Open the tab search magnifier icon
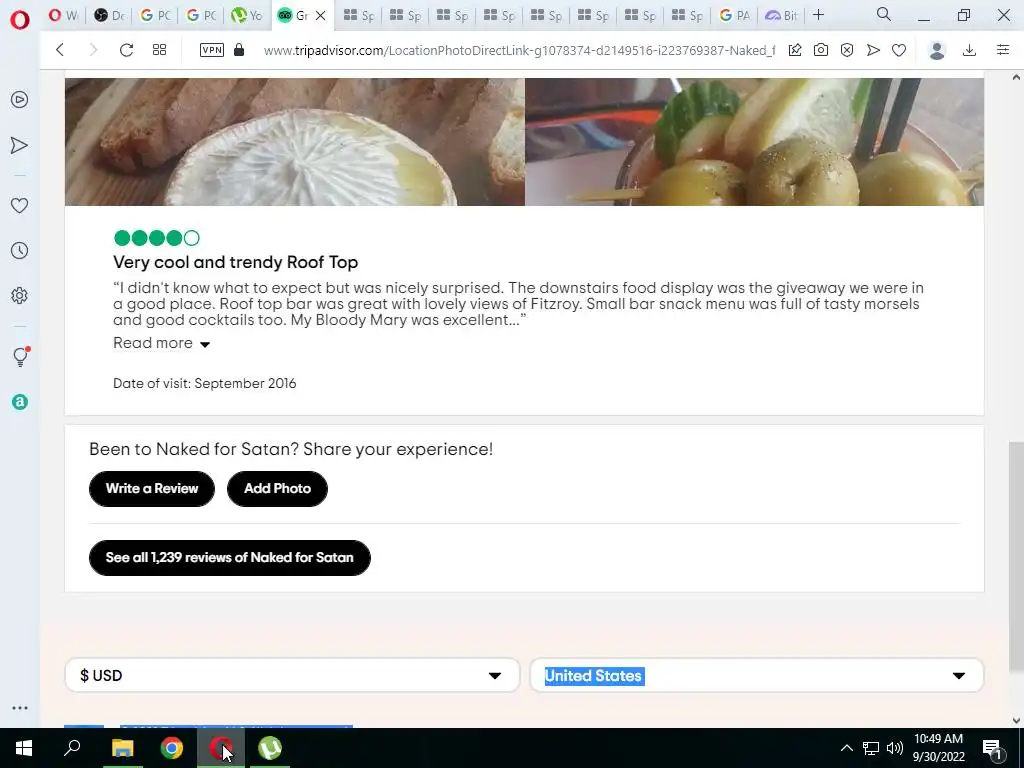 pyautogui.click(x=884, y=14)
